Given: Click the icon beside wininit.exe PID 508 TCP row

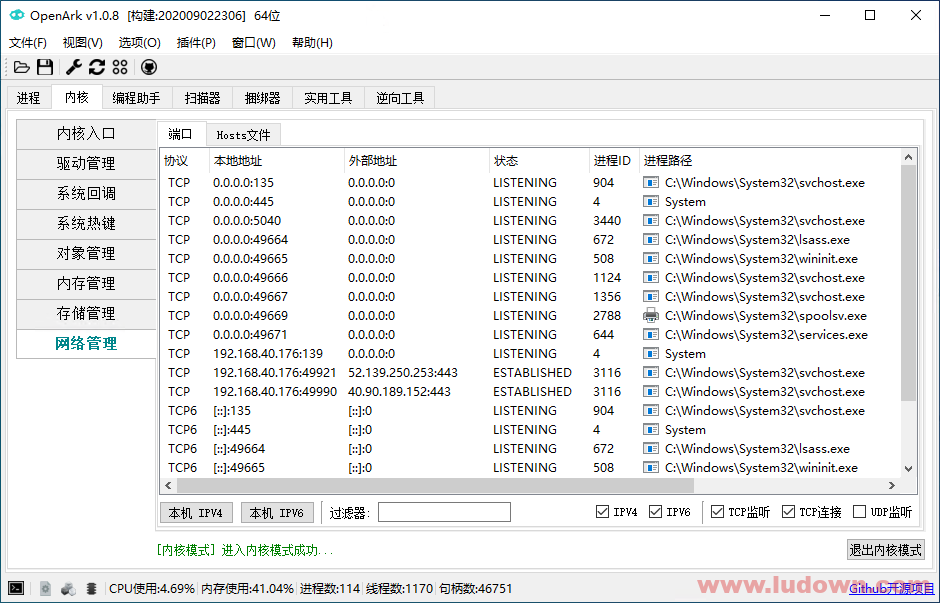Looking at the screenshot, I should pyautogui.click(x=650, y=258).
